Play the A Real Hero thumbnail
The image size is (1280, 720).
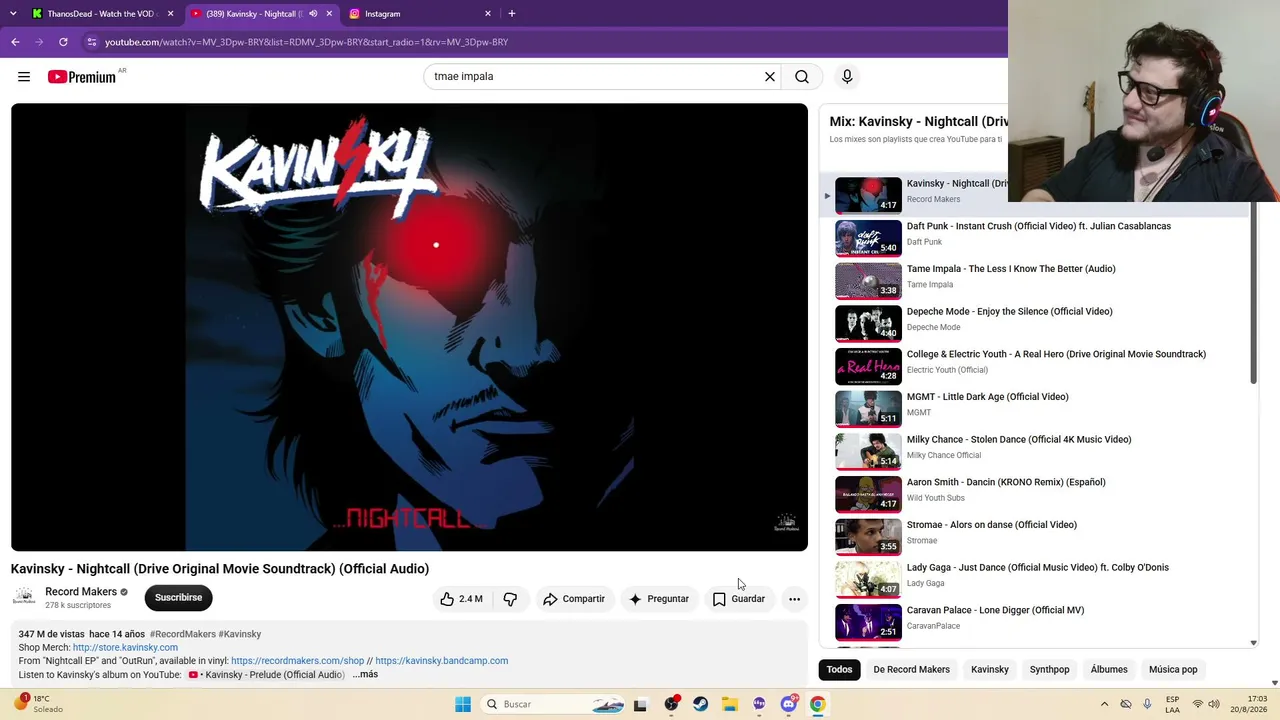[x=868, y=367]
